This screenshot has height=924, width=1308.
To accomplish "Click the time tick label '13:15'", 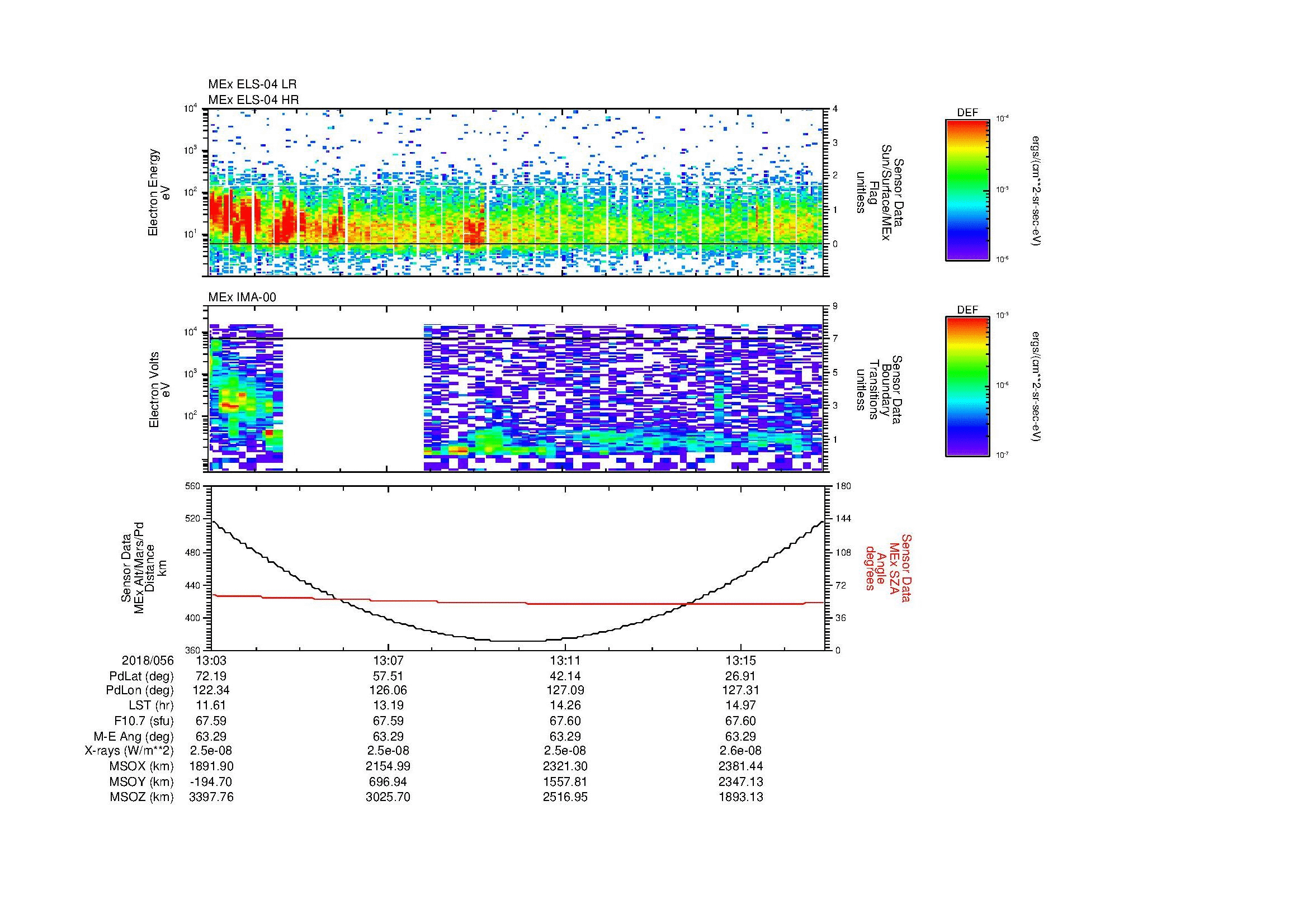I will (x=740, y=661).
